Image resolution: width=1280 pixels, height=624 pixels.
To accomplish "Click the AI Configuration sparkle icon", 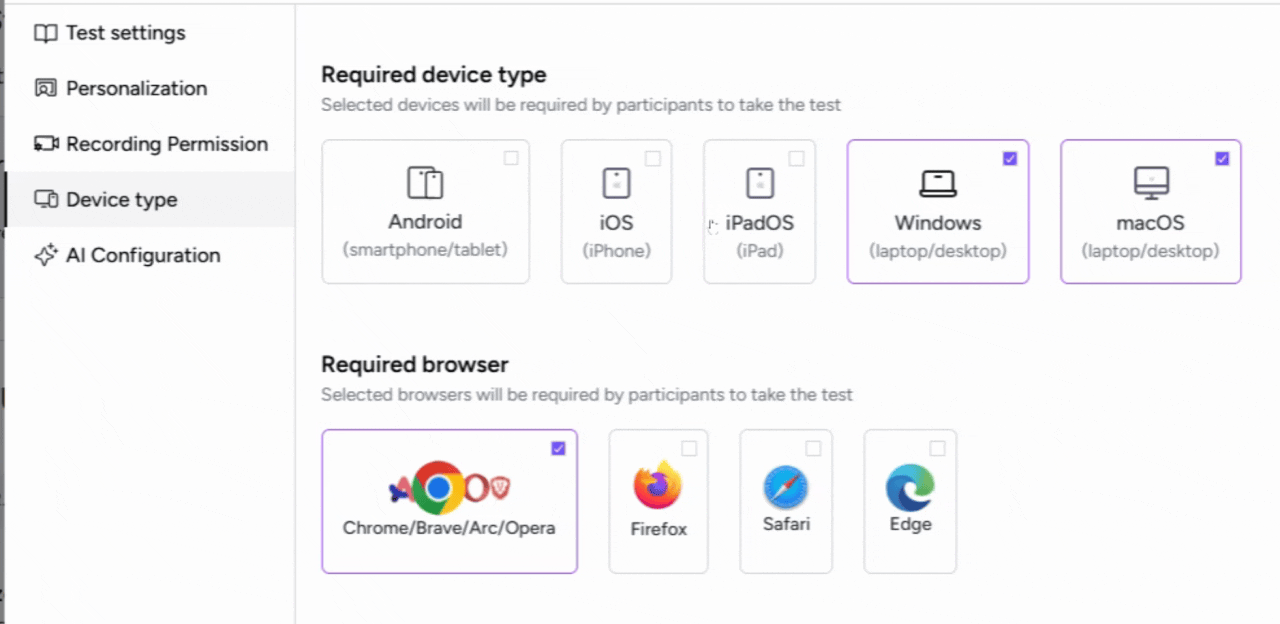I will (45, 255).
